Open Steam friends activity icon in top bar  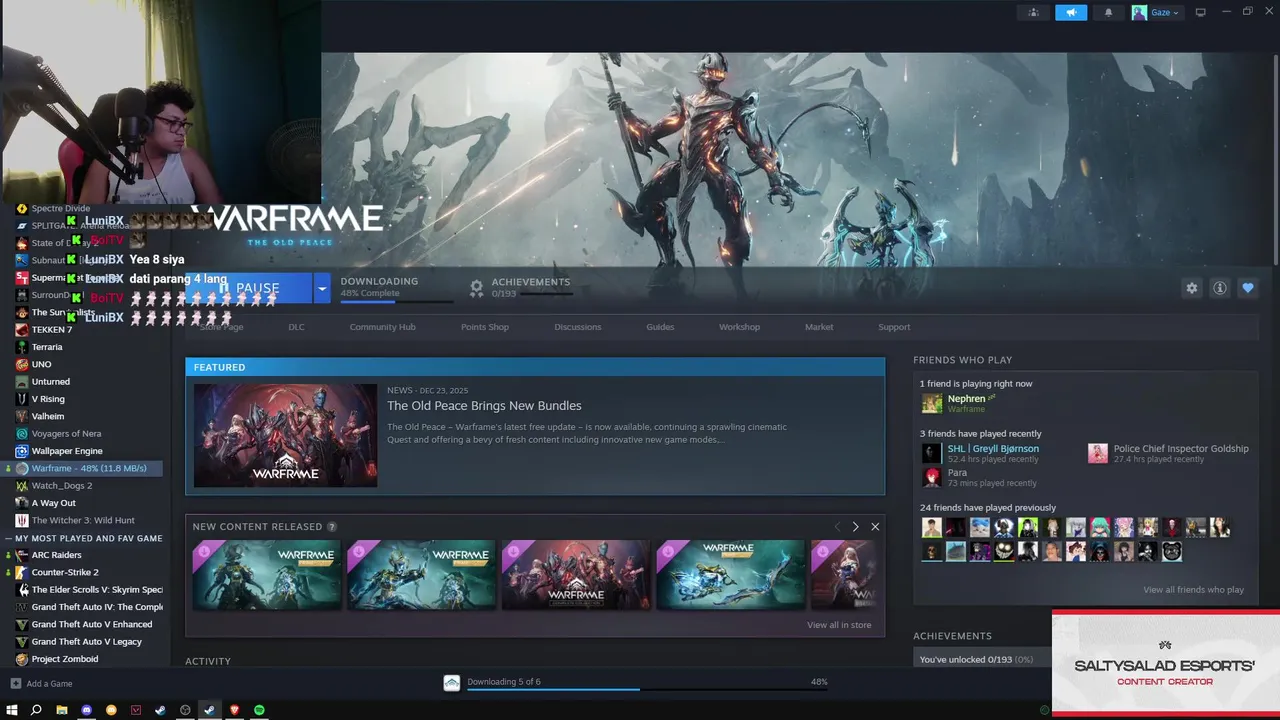pyautogui.click(x=1034, y=12)
